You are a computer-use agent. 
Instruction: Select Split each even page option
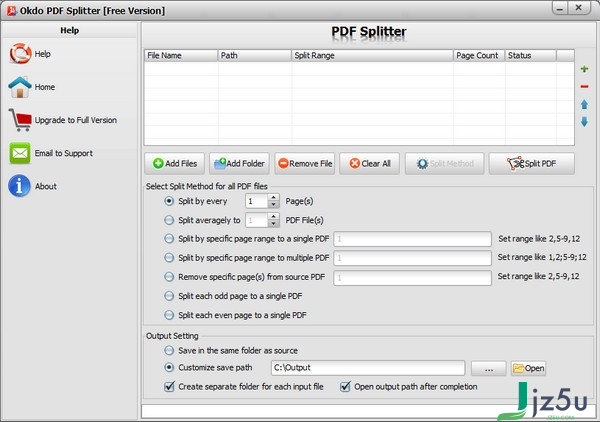[x=169, y=315]
